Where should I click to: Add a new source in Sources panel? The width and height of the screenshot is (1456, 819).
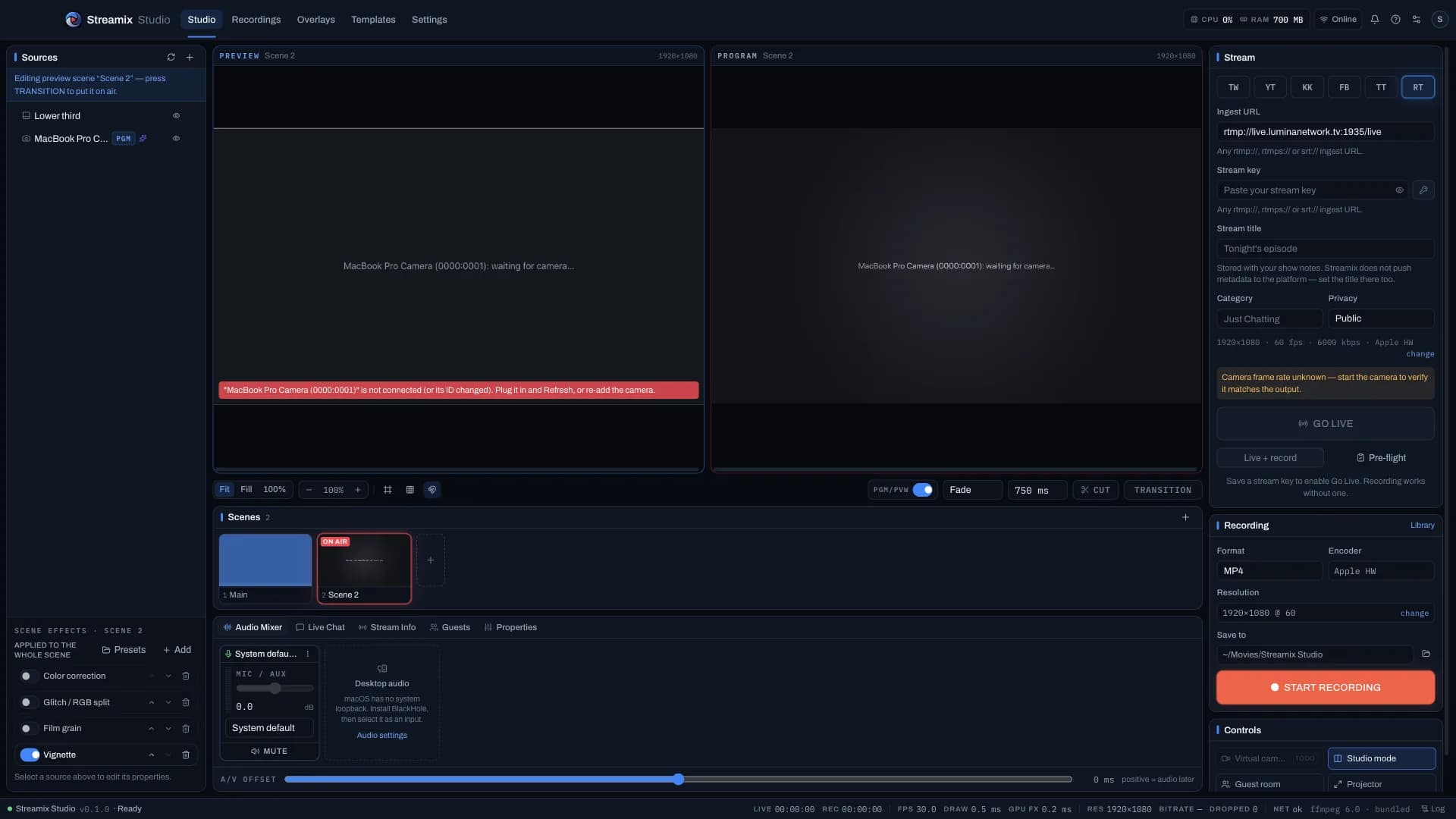coord(190,58)
